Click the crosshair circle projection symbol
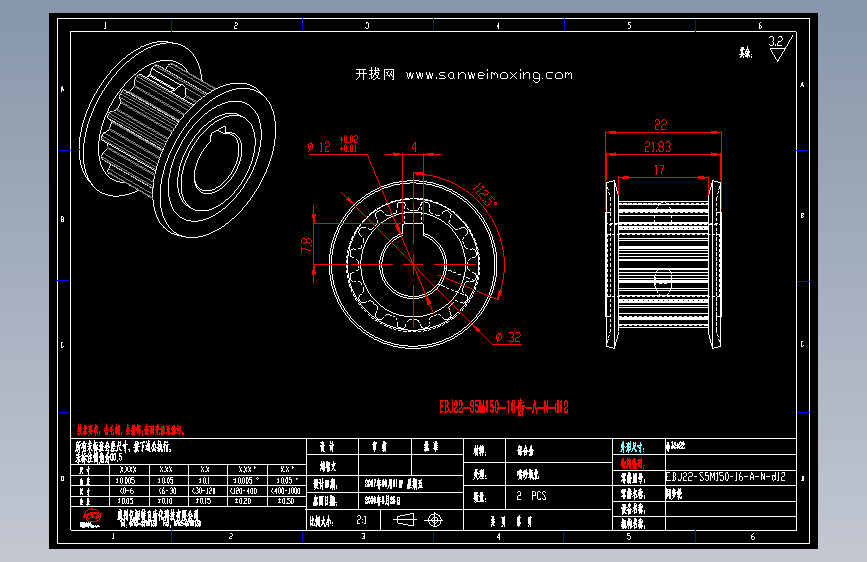 pos(435,520)
